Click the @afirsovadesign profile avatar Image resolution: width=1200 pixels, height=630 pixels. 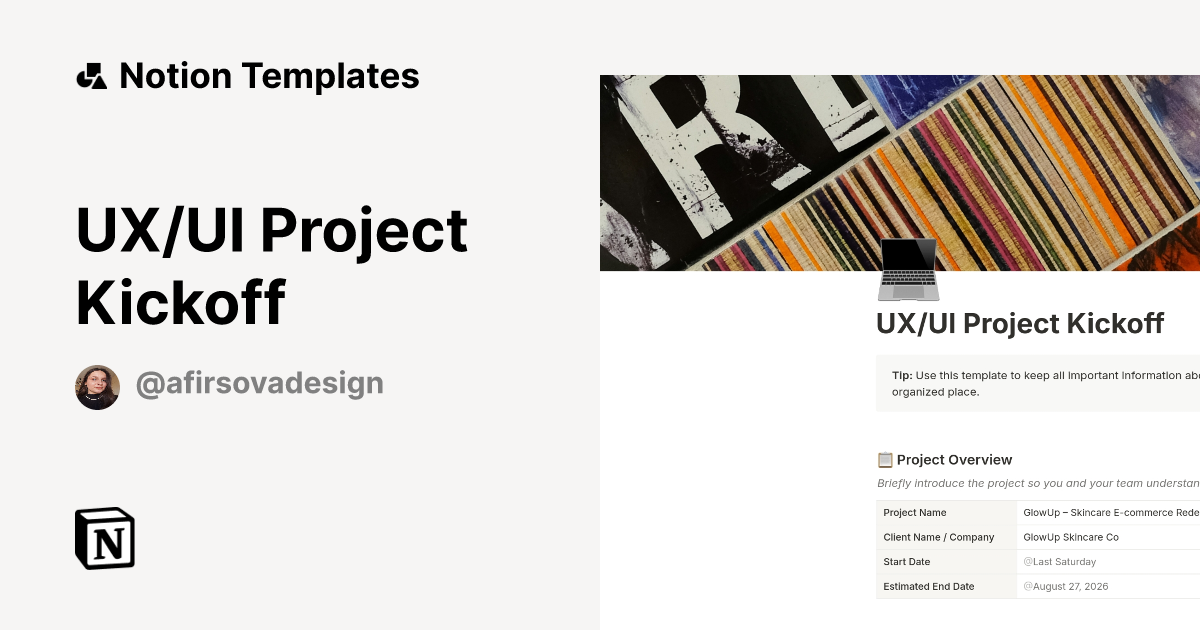(97, 386)
